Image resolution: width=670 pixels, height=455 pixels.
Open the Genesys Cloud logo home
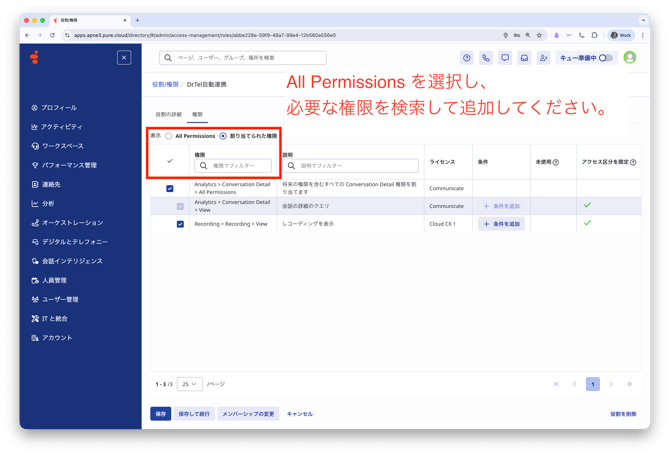pyautogui.click(x=35, y=57)
